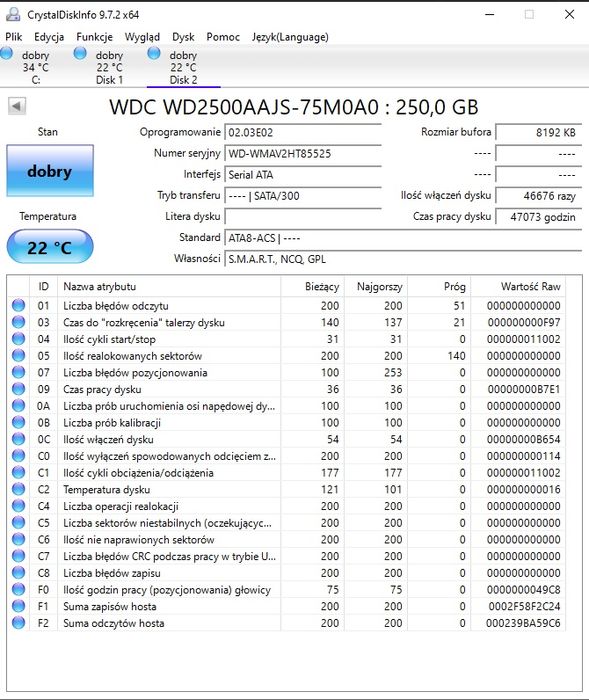The width and height of the screenshot is (589, 700).
Task: Open the Edycja menu
Action: click(49, 37)
